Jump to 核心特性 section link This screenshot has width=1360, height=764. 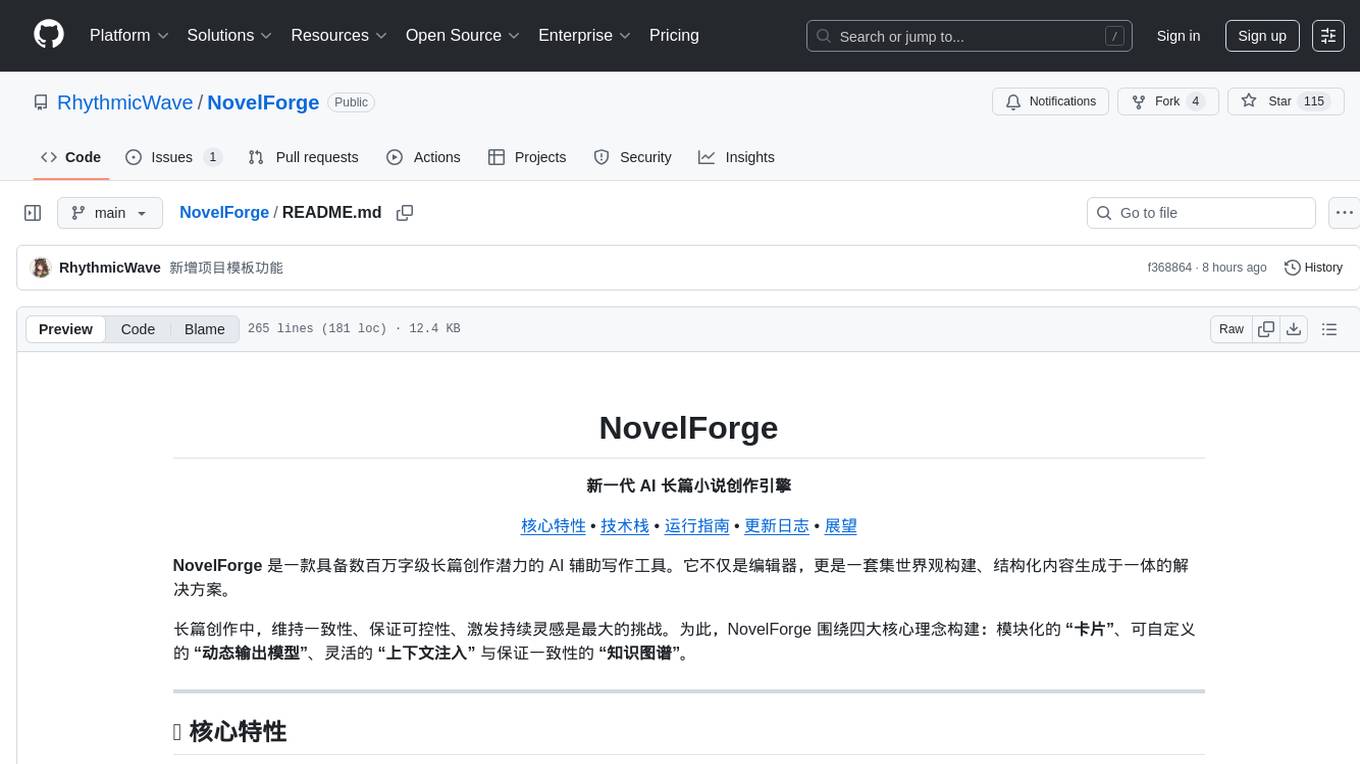(x=553, y=526)
